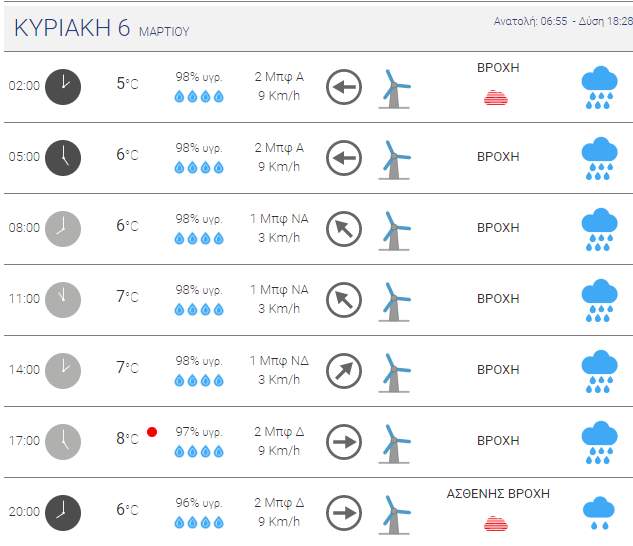Click the heavy rain cloud icon at 05:00
The height and width of the screenshot is (546, 633).
(599, 158)
